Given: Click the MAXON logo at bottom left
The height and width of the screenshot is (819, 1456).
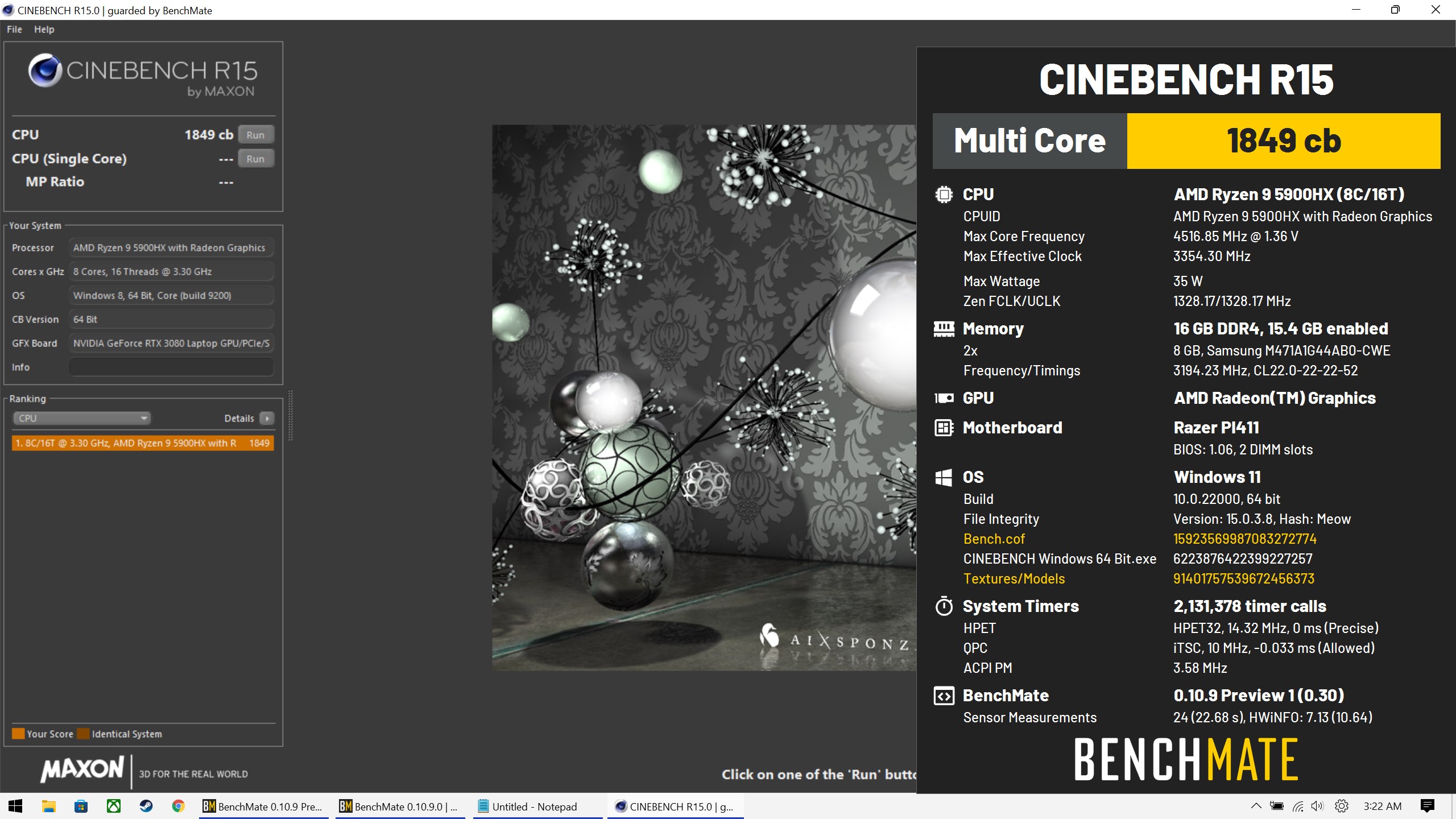Looking at the screenshot, I should (x=82, y=769).
